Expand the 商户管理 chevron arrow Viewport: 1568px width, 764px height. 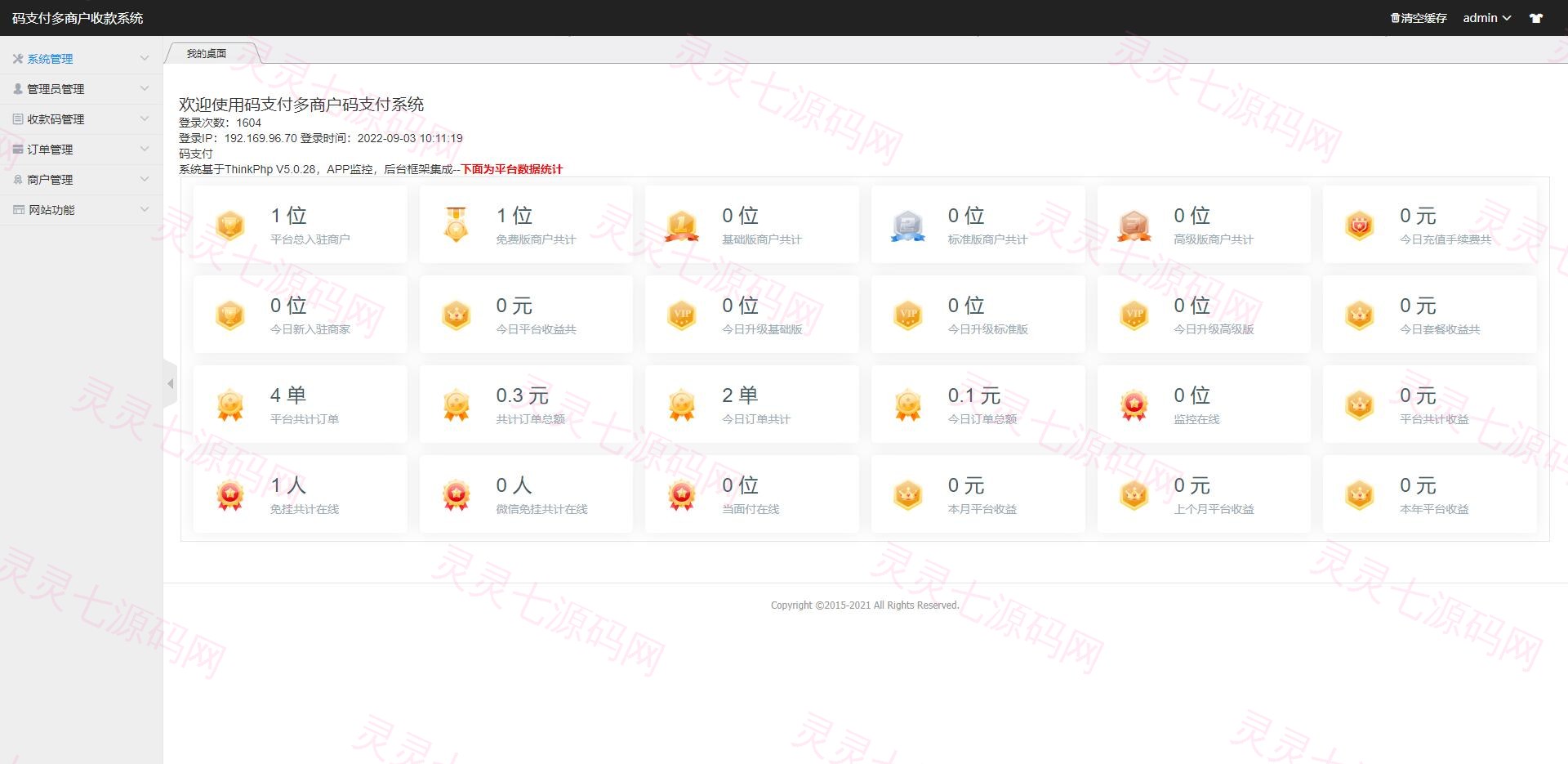(x=145, y=179)
